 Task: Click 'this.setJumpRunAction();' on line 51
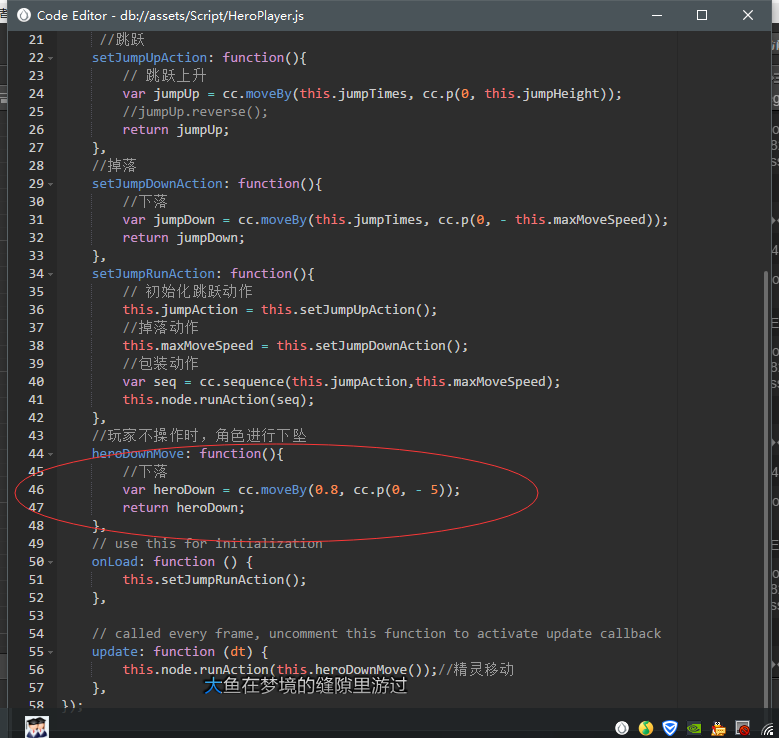[215, 579]
